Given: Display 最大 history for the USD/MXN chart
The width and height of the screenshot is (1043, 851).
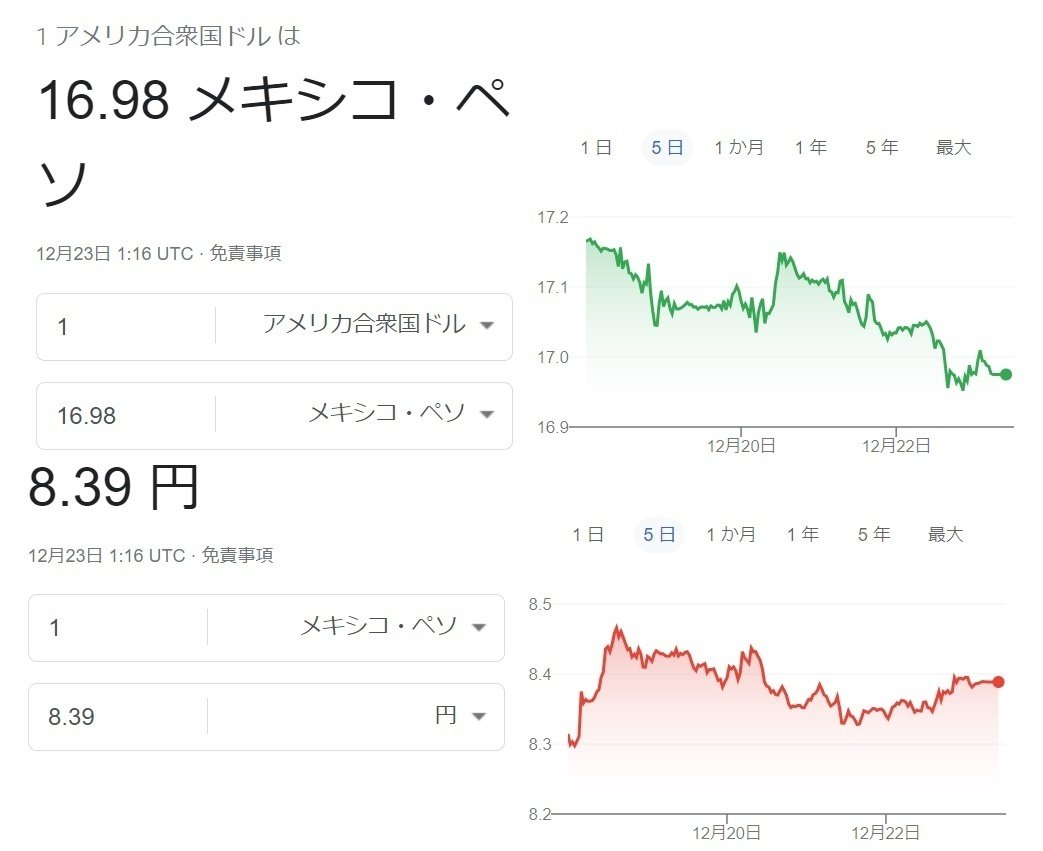Looking at the screenshot, I should click(953, 146).
